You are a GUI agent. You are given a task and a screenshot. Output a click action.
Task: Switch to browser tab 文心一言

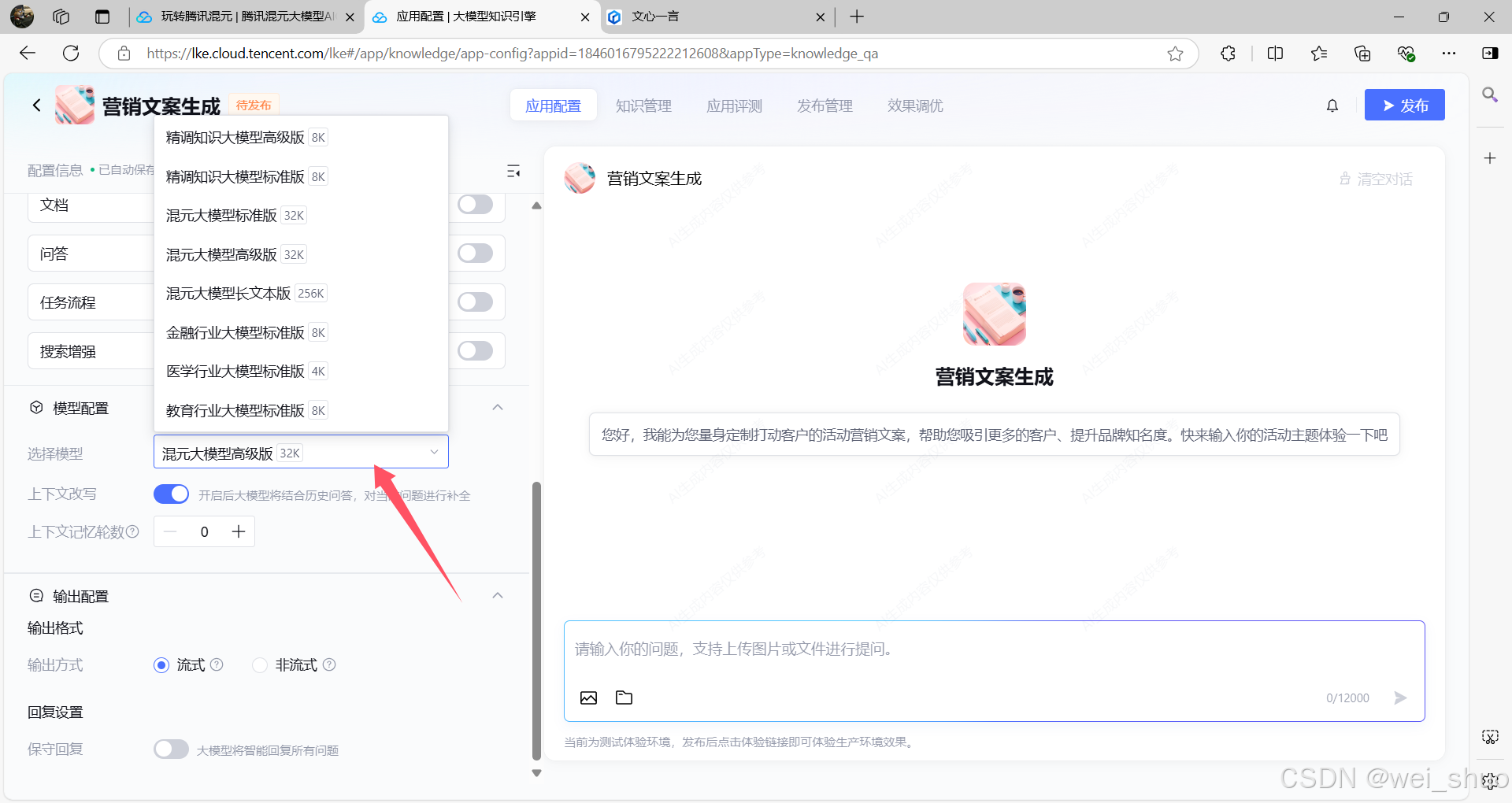pyautogui.click(x=717, y=17)
